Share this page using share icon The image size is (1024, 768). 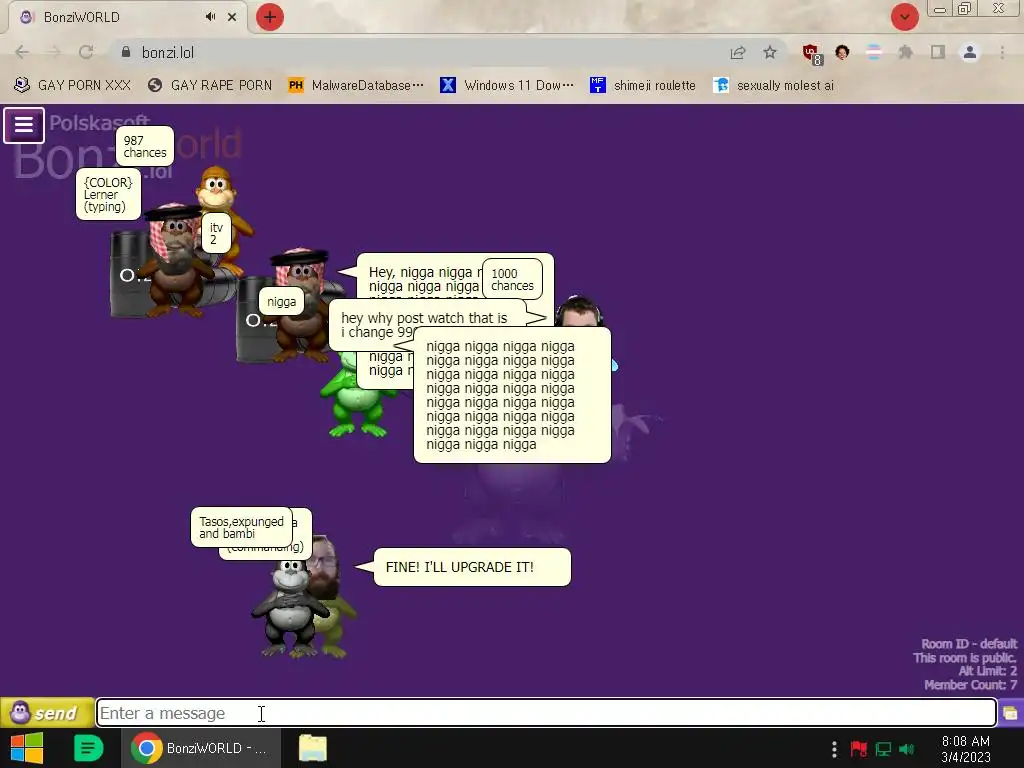(738, 52)
